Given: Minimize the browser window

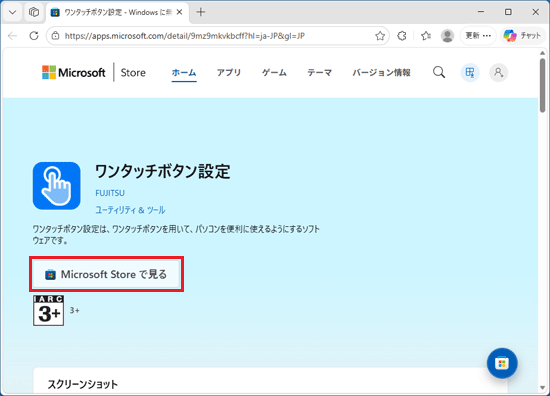Looking at the screenshot, I should pos(481,12).
